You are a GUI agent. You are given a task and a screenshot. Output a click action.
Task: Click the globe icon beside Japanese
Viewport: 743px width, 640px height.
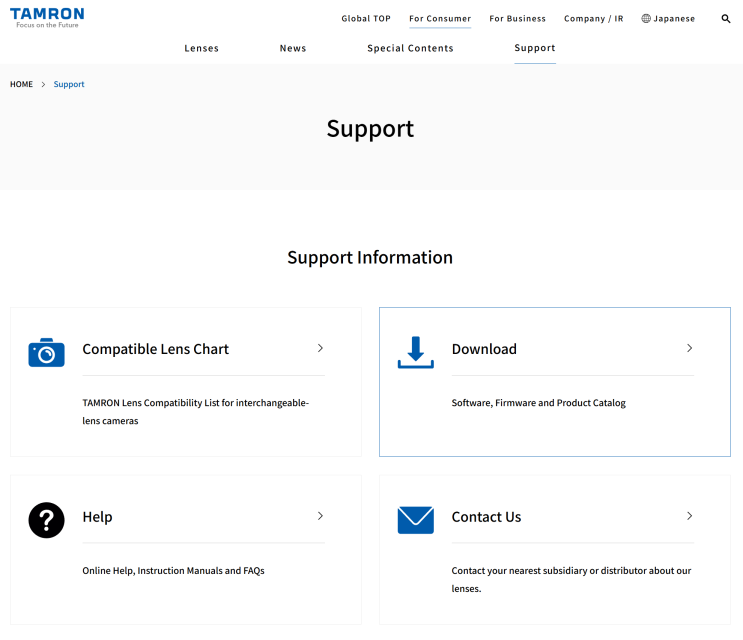pyautogui.click(x=646, y=18)
